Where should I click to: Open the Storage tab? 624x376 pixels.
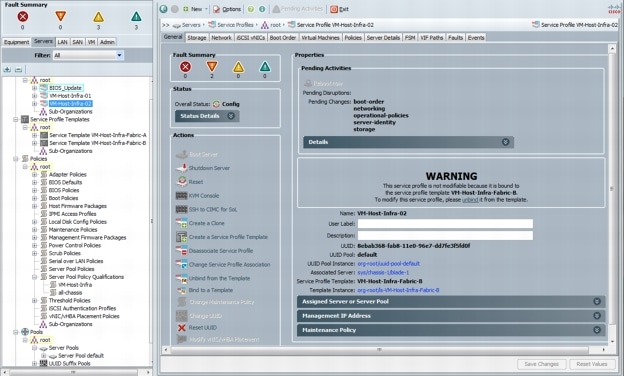click(197, 38)
